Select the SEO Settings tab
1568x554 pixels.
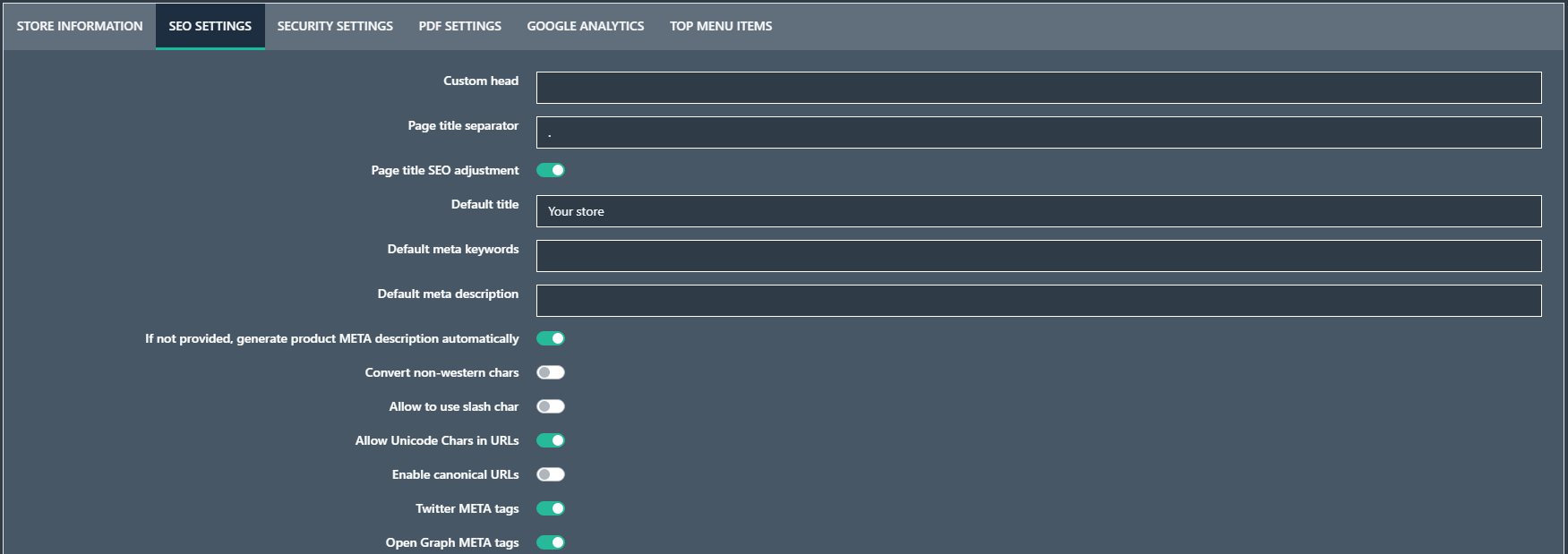point(210,26)
